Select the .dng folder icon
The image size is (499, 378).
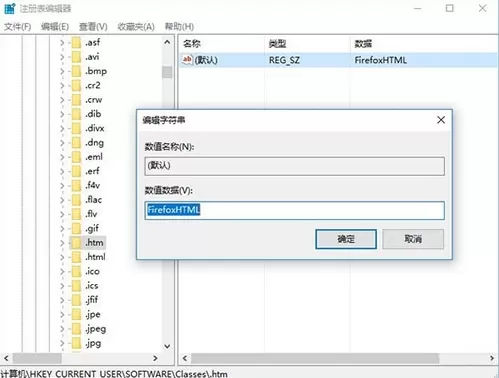pos(76,143)
